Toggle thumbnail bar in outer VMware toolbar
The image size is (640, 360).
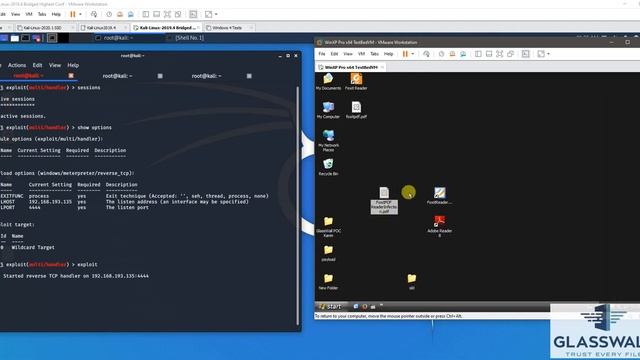coord(156,14)
